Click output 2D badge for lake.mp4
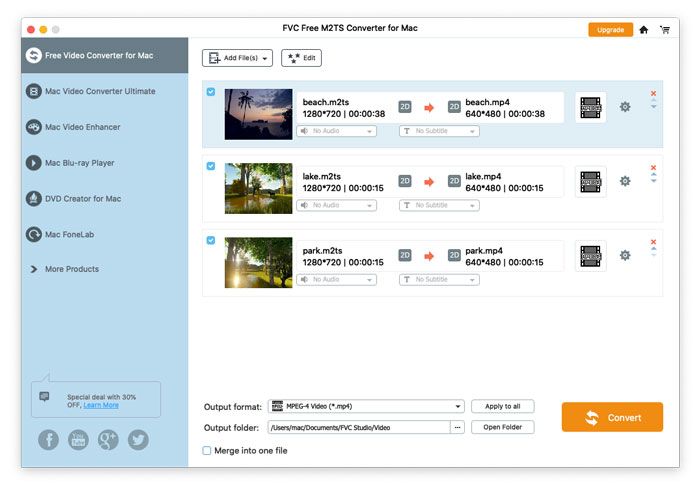Image resolution: width=700 pixels, height=491 pixels. click(454, 181)
